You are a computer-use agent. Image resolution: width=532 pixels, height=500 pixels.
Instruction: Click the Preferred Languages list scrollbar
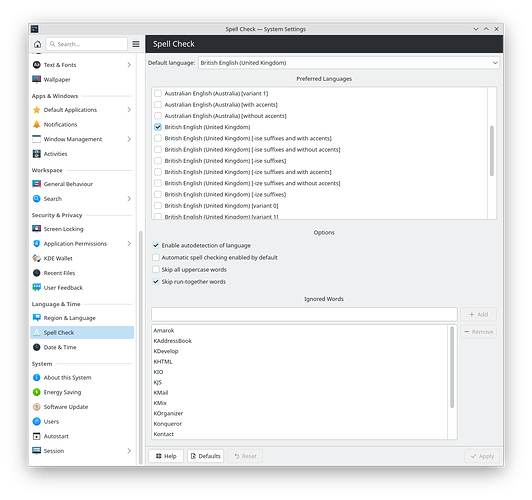[492, 151]
